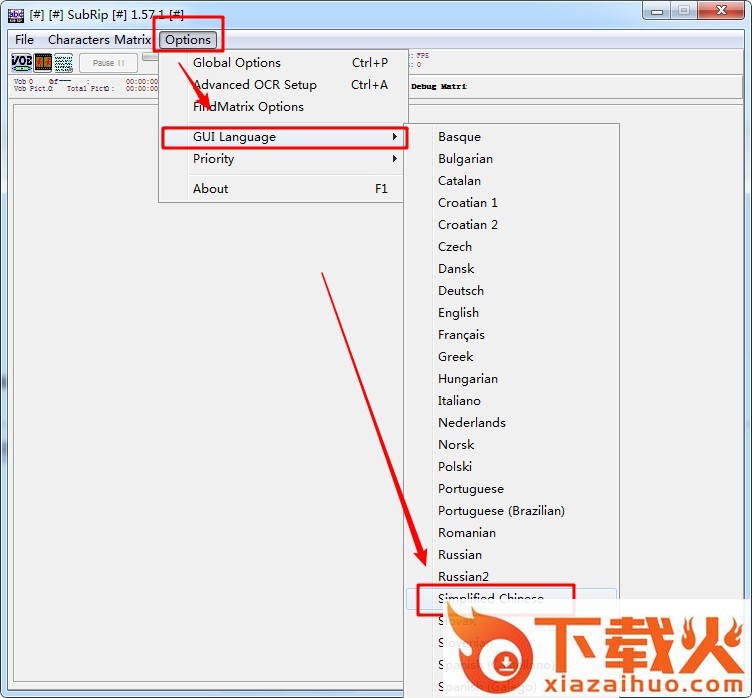Viewport: 752px width, 698px height.
Task: Select Advanced OCR Setup entry
Action: 254,85
